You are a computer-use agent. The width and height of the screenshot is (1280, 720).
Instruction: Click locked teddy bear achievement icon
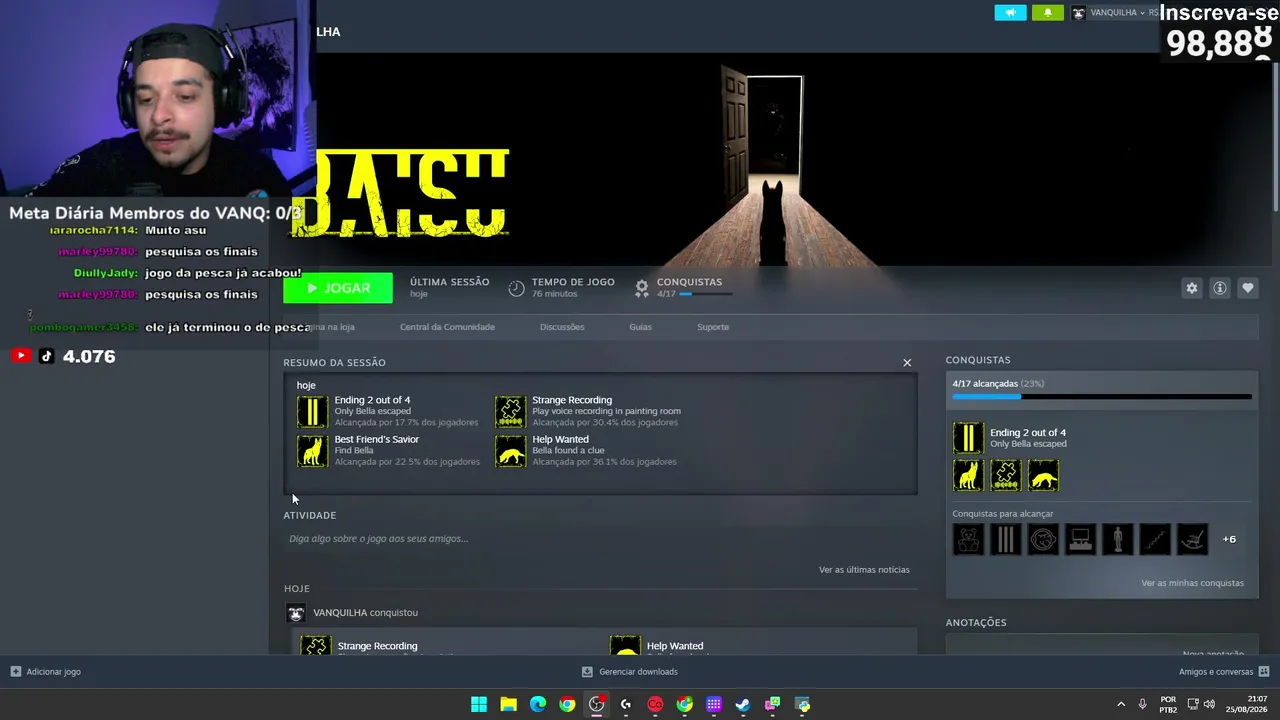point(968,539)
